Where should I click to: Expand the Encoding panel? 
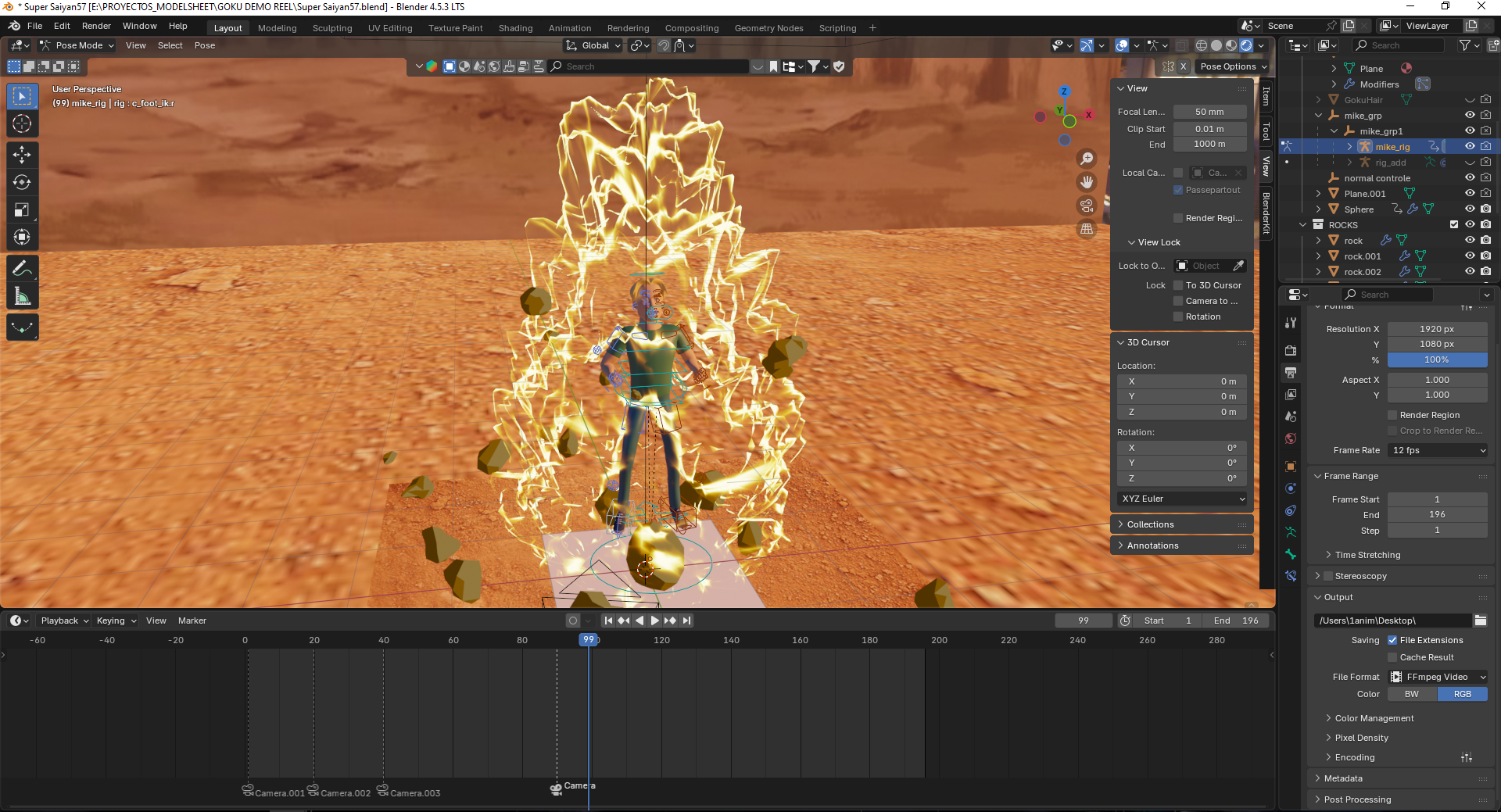[x=1354, y=757]
